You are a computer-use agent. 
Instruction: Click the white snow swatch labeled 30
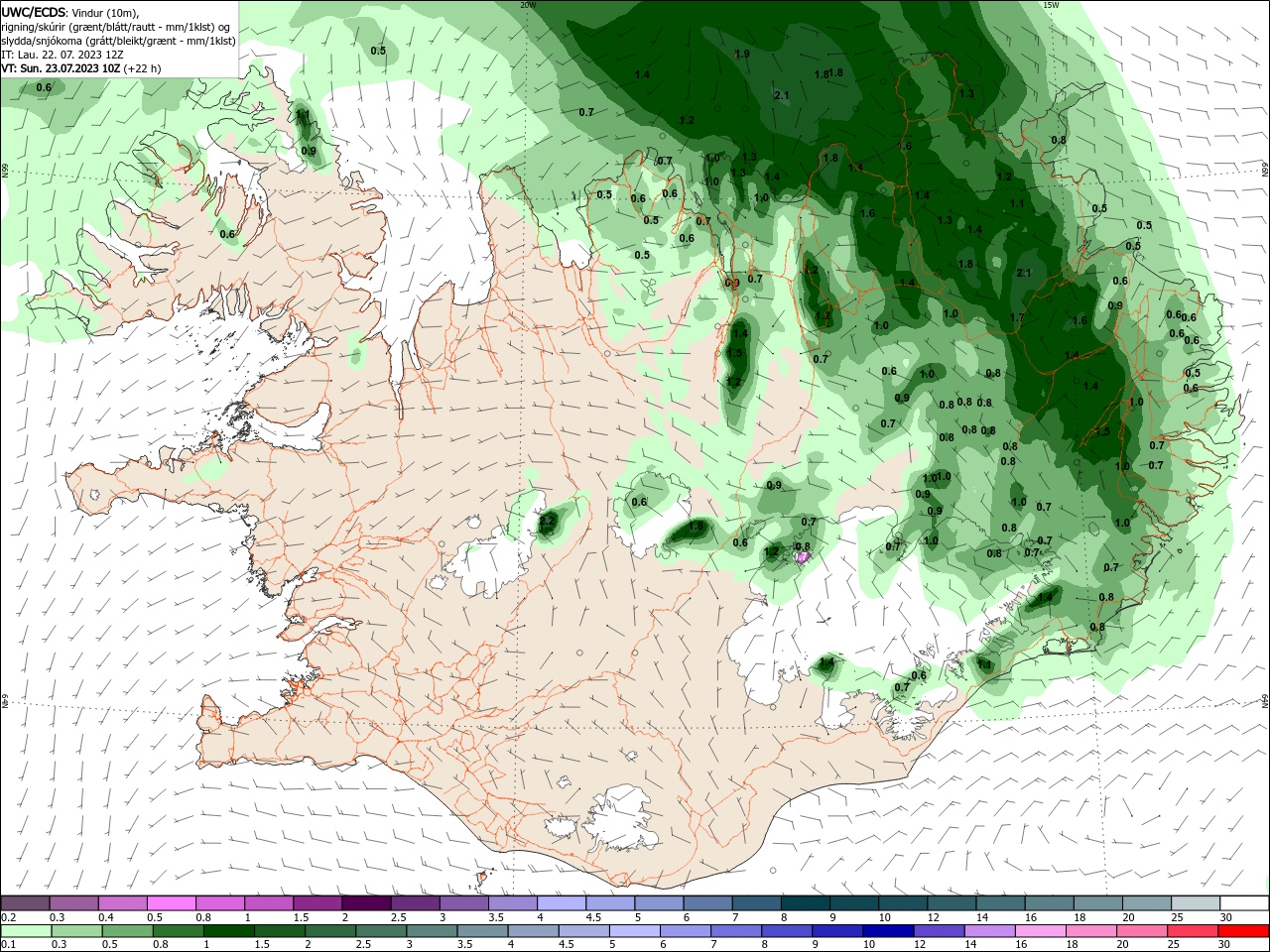(x=1244, y=903)
